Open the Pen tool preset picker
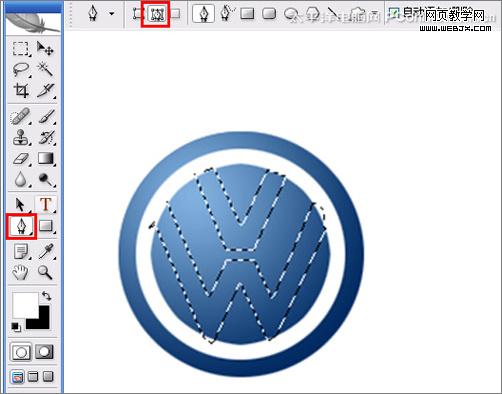The width and height of the screenshot is (502, 394). [x=93, y=14]
